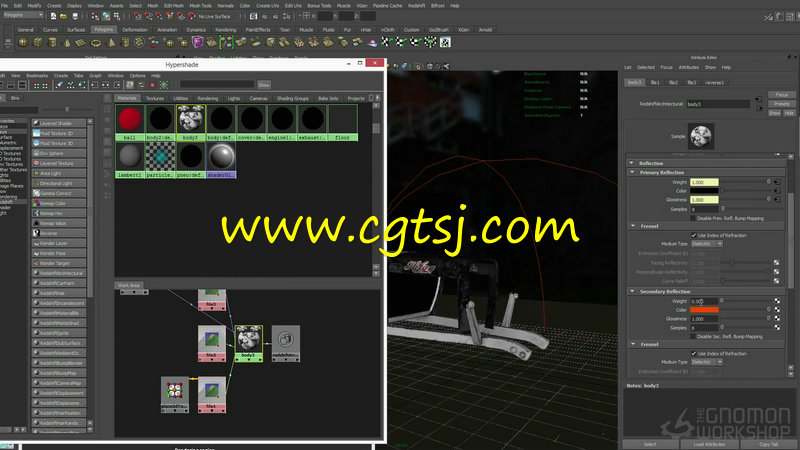Toggle Disable Sec. Refl. Bump Mapping checkbox
This screenshot has width=800, height=450.
(693, 337)
